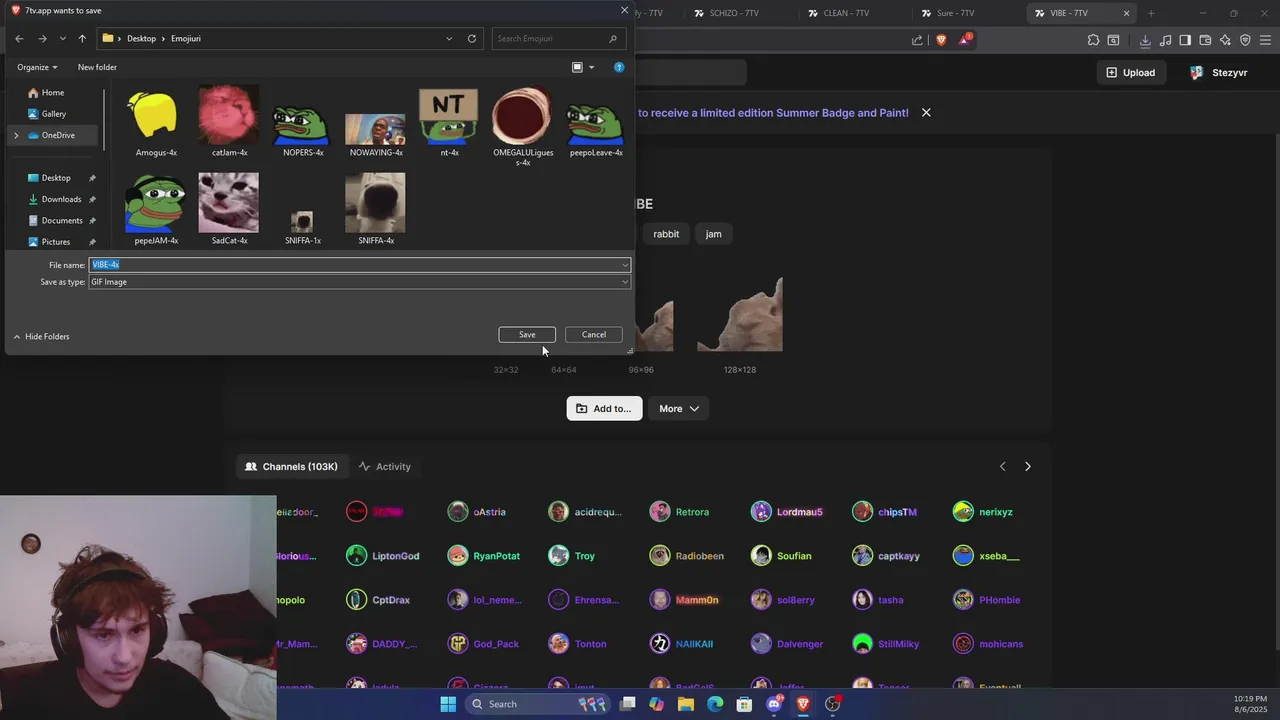Open Pictures in the navigation pane

[56, 241]
